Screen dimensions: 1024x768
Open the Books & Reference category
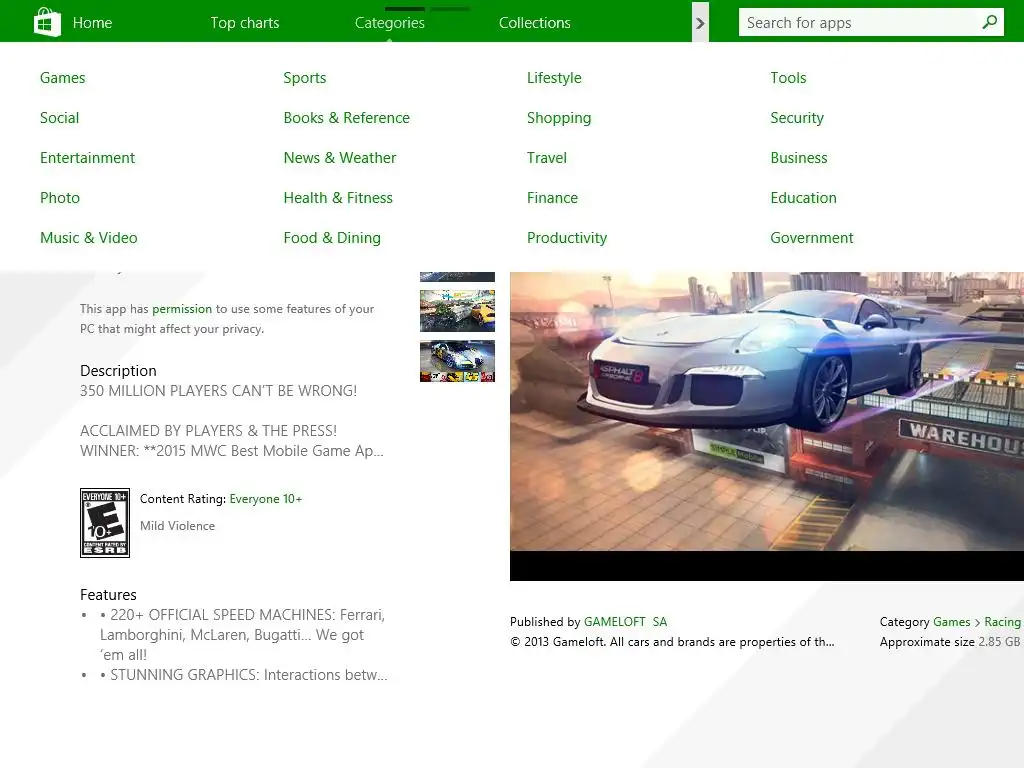click(347, 118)
